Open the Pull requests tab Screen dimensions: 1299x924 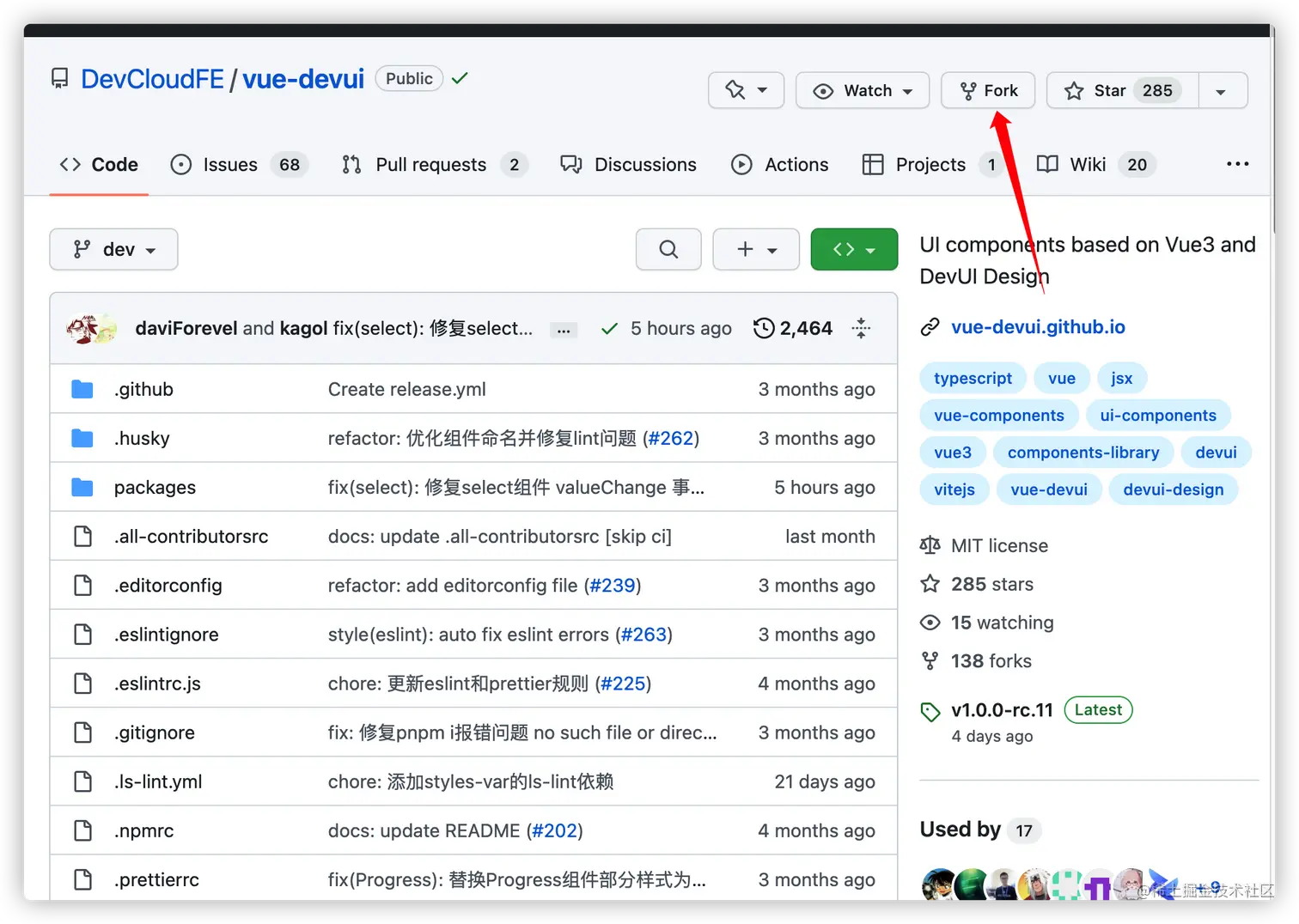pos(435,164)
